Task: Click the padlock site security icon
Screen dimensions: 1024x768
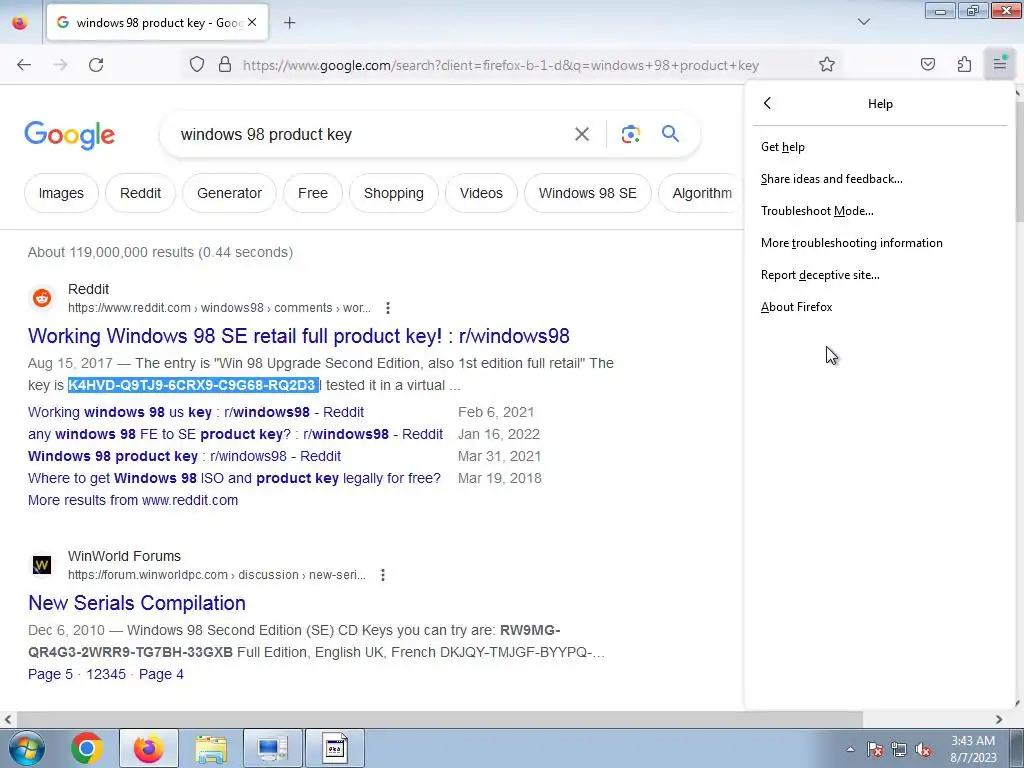Action: tap(225, 65)
